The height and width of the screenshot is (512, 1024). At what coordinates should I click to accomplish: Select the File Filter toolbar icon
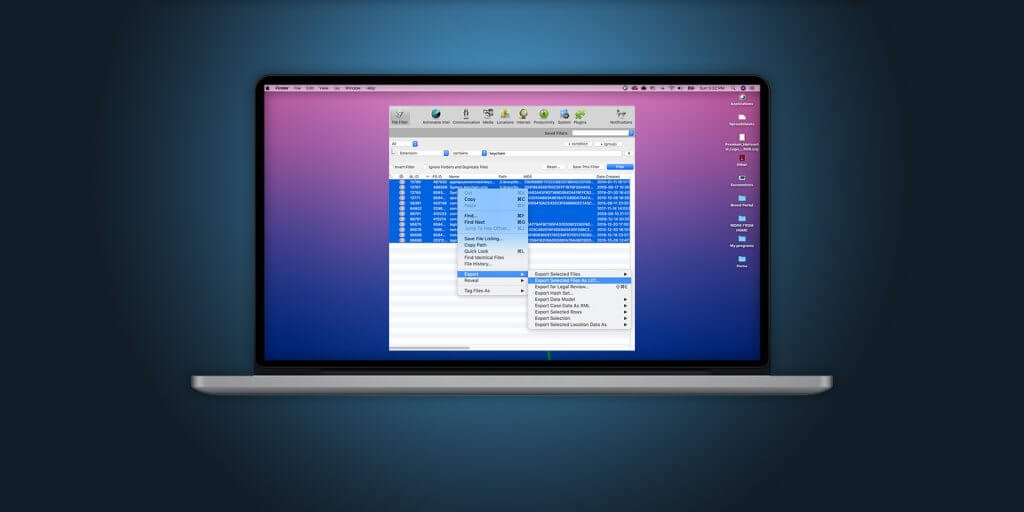point(400,116)
